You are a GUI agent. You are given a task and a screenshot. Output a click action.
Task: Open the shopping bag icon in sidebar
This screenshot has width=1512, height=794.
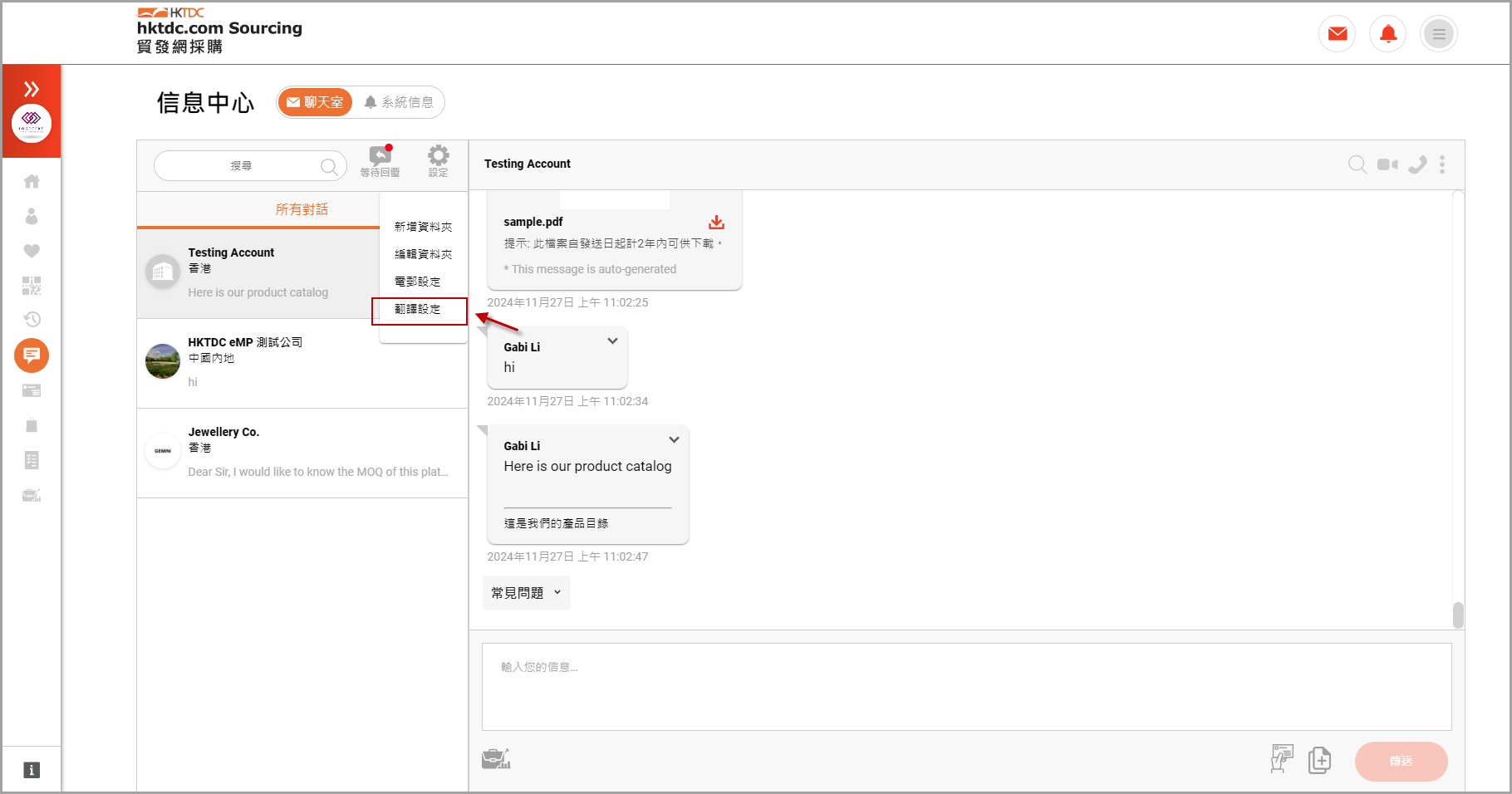click(x=32, y=425)
